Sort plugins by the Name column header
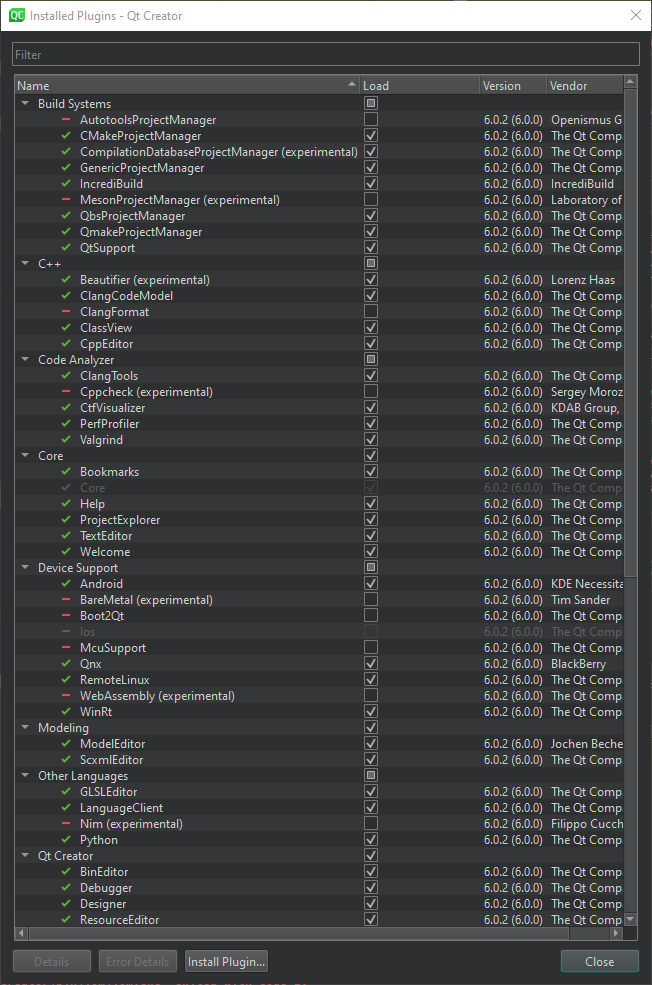 click(180, 86)
